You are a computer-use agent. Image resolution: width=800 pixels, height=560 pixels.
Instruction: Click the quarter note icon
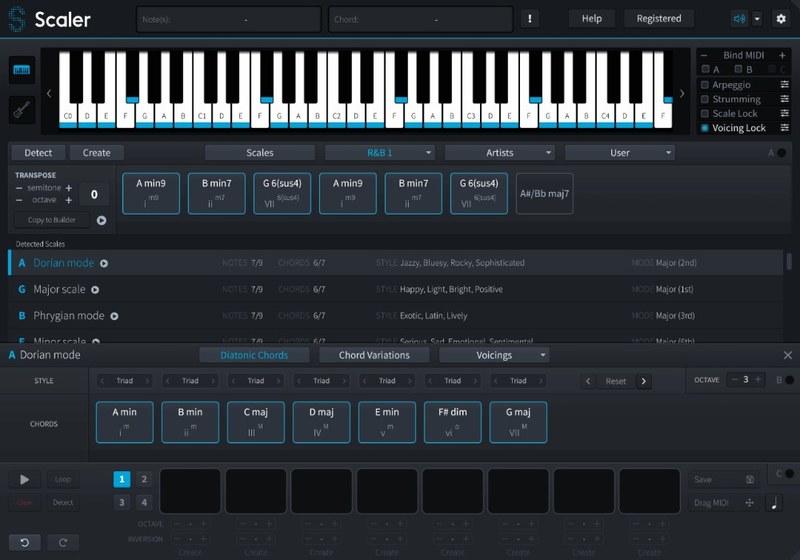pos(775,503)
